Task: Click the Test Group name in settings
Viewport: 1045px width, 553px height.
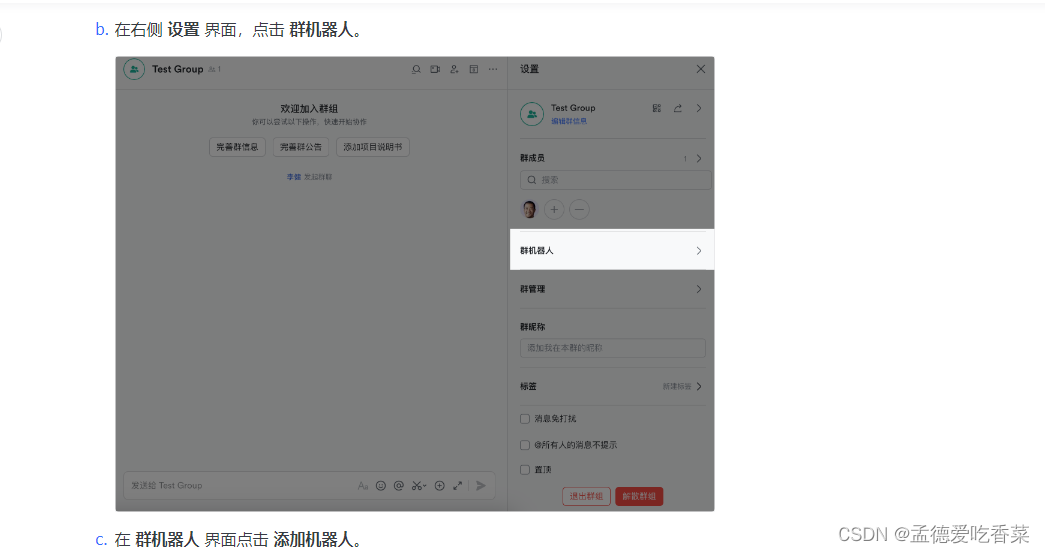Action: [x=573, y=108]
